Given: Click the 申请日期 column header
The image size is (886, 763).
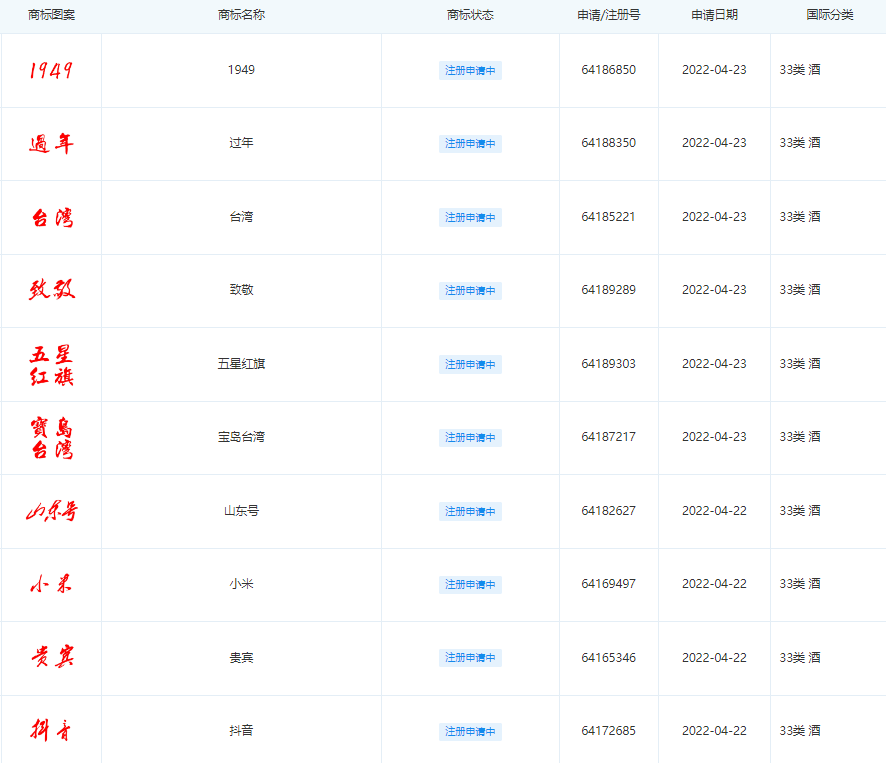Looking at the screenshot, I should (x=714, y=15).
